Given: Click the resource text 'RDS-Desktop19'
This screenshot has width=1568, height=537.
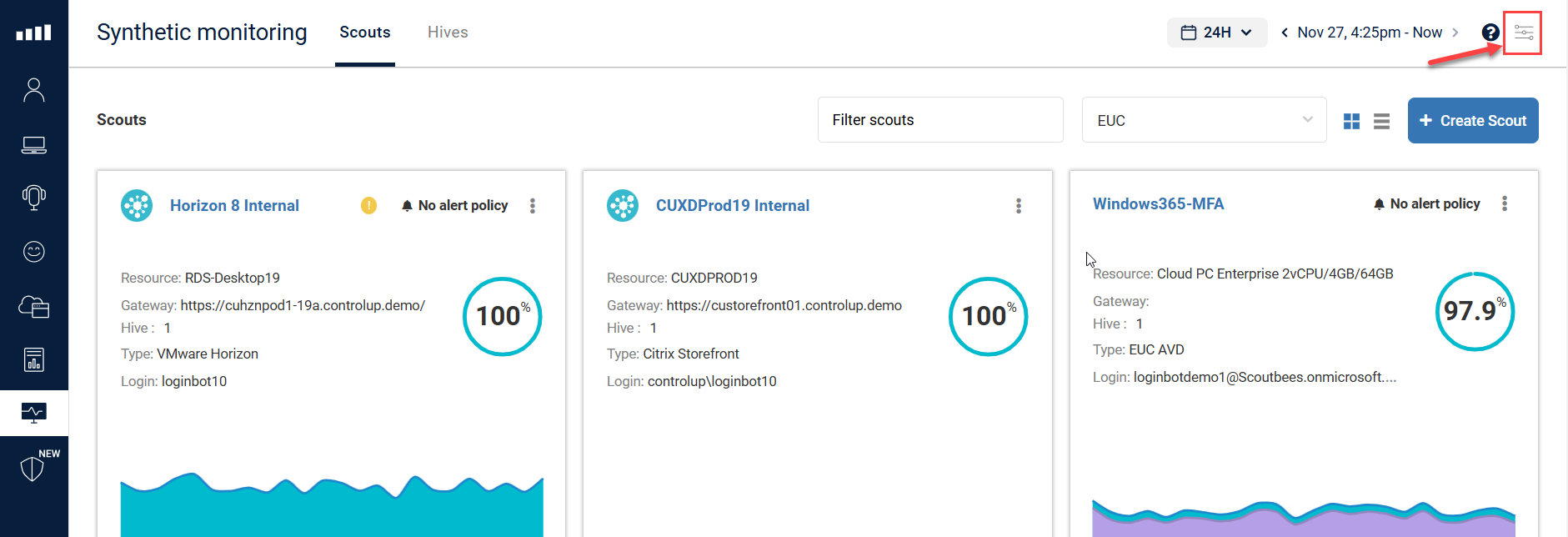Looking at the screenshot, I should [233, 278].
